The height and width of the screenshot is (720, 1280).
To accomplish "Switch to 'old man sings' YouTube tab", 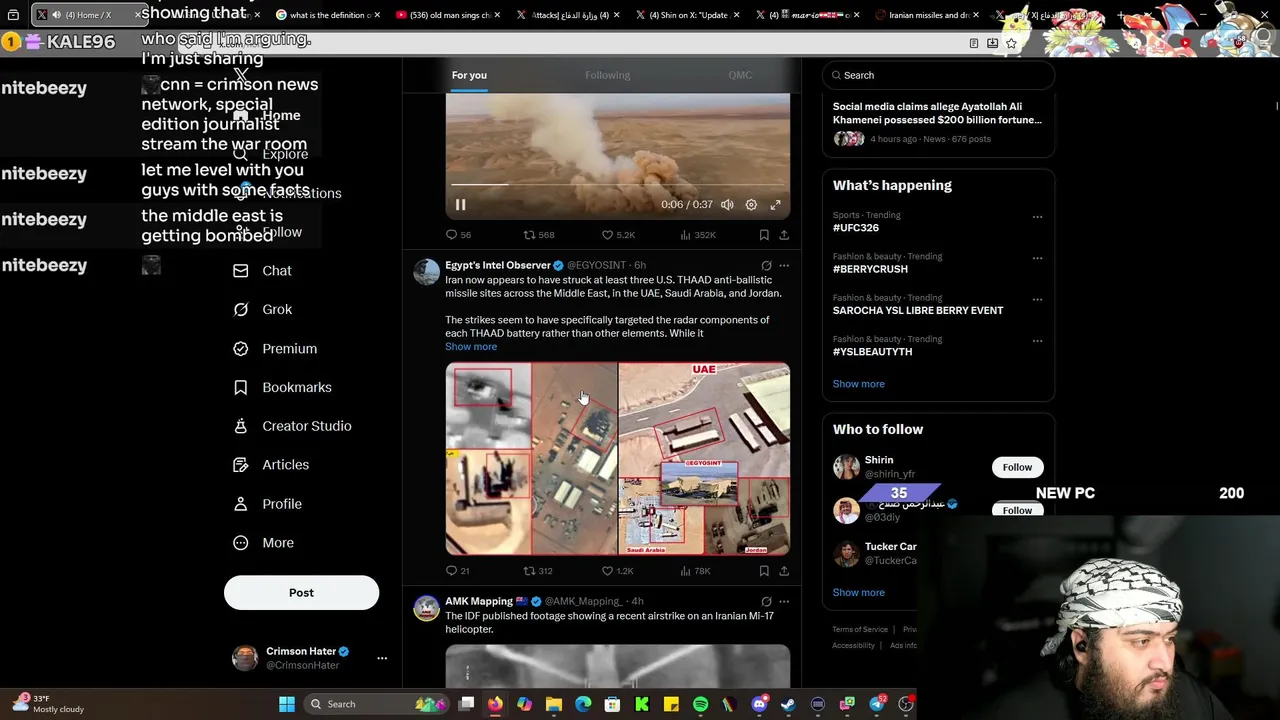I will tap(448, 15).
